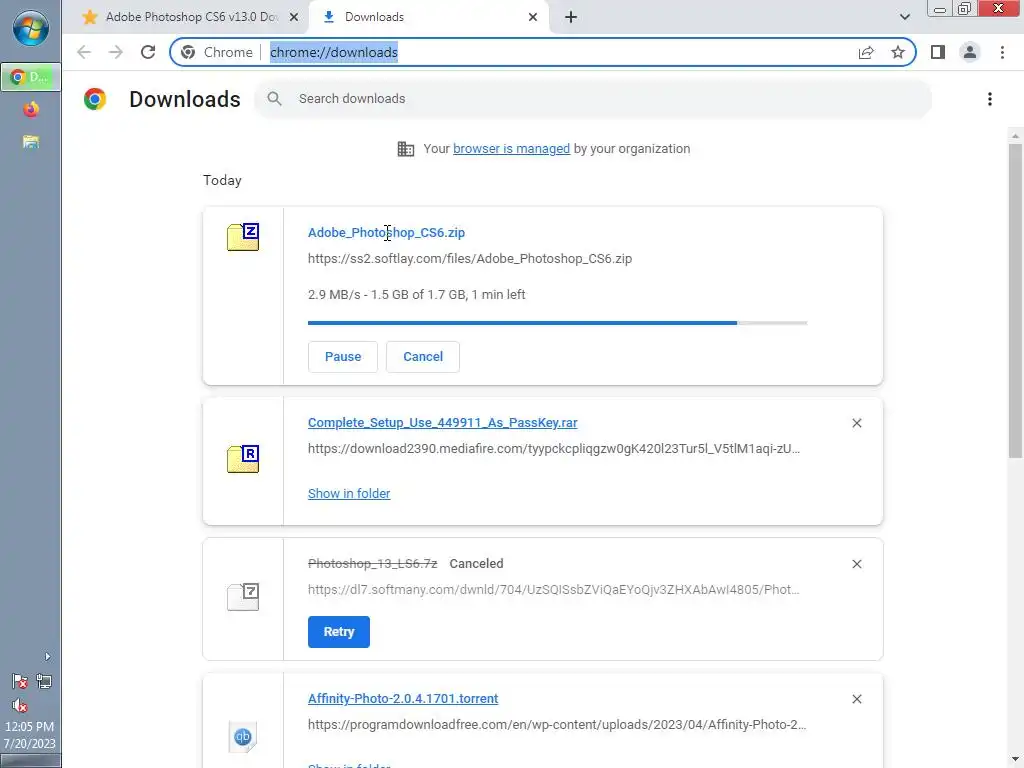Expand the tab search chevron
Viewport: 1024px width, 768px height.
[904, 17]
